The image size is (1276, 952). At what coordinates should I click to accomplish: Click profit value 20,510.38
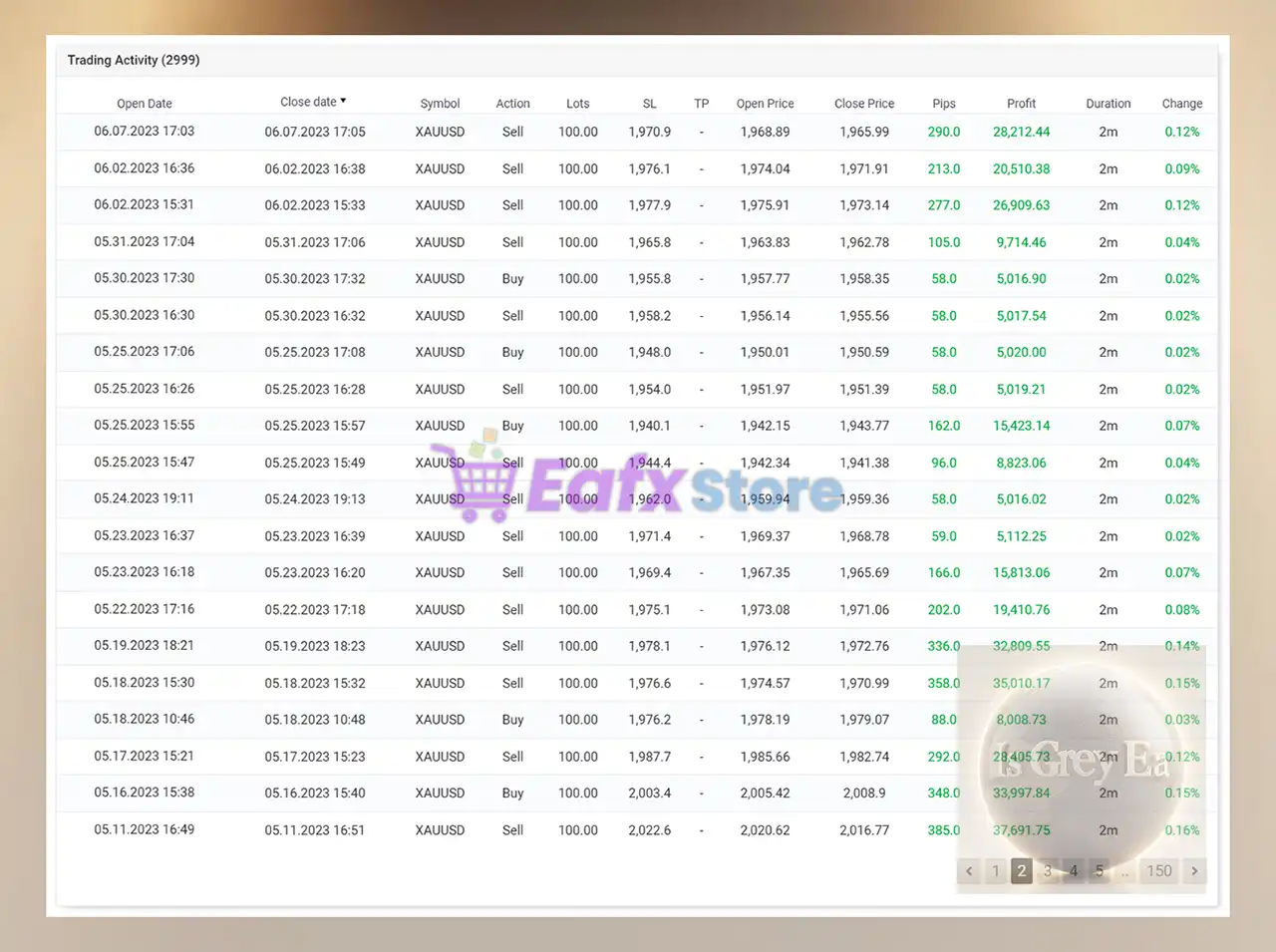pyautogui.click(x=1022, y=168)
